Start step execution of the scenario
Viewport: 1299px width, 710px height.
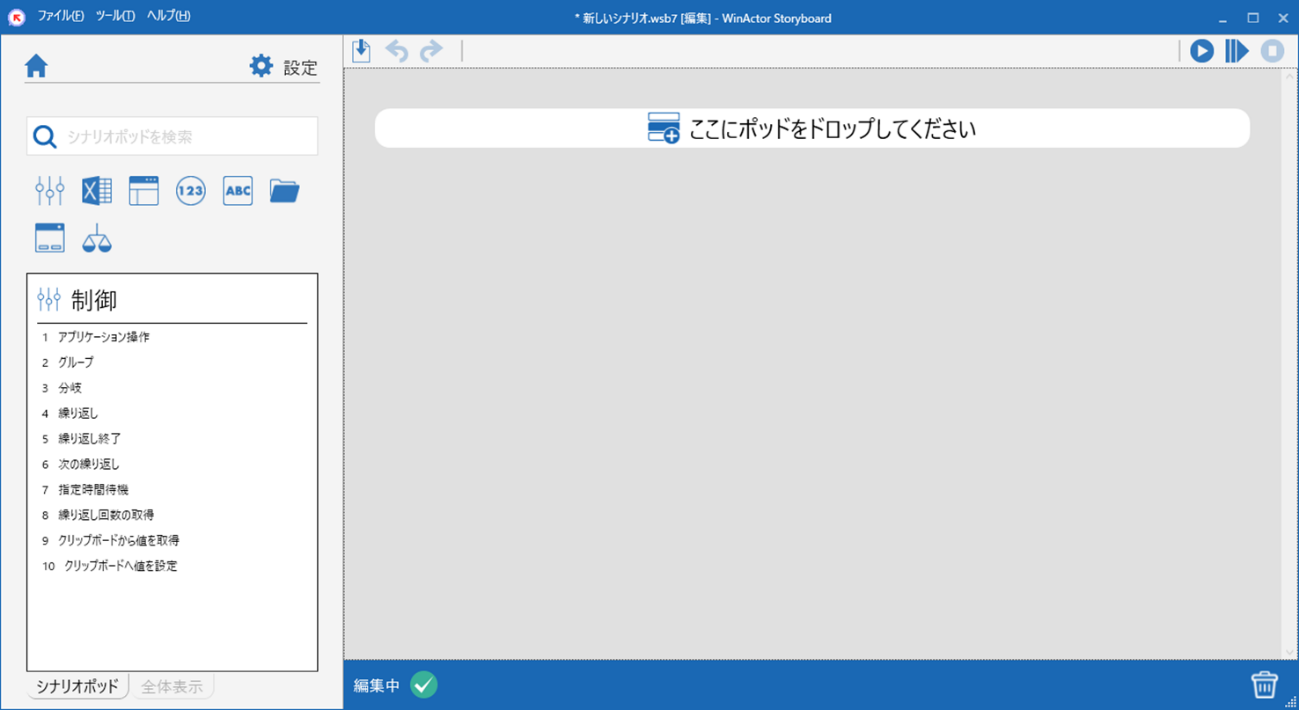pyautogui.click(x=1237, y=50)
